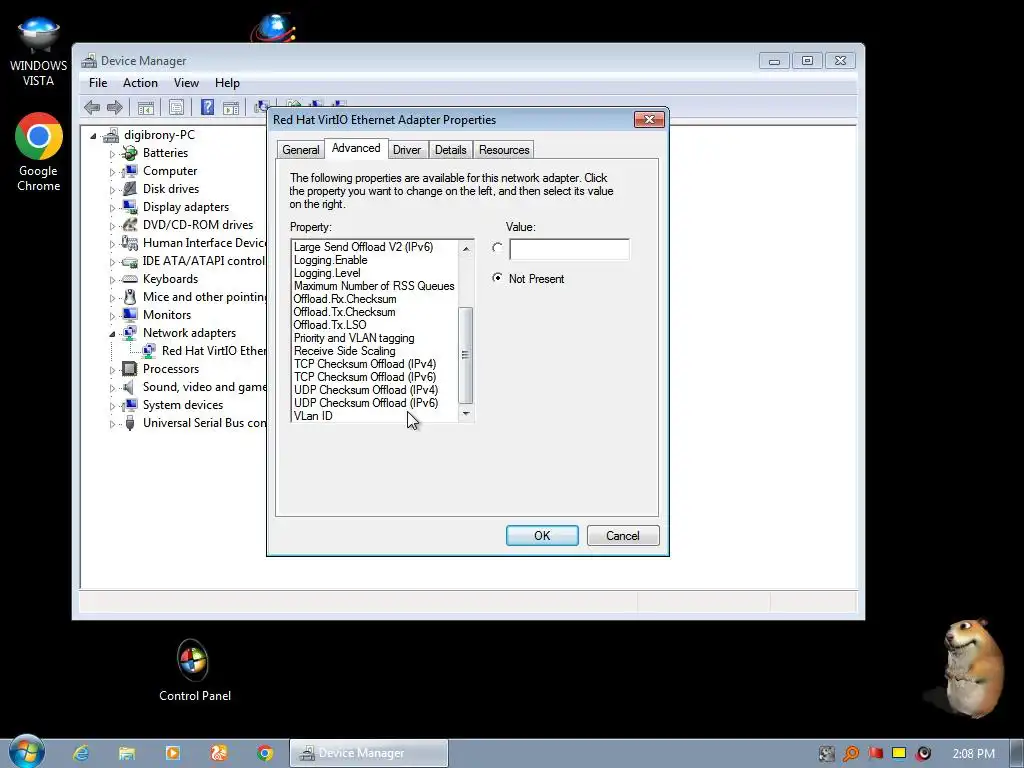Click the orange UC Browser taskbar icon
Image resolution: width=1024 pixels, height=768 pixels.
[219, 753]
